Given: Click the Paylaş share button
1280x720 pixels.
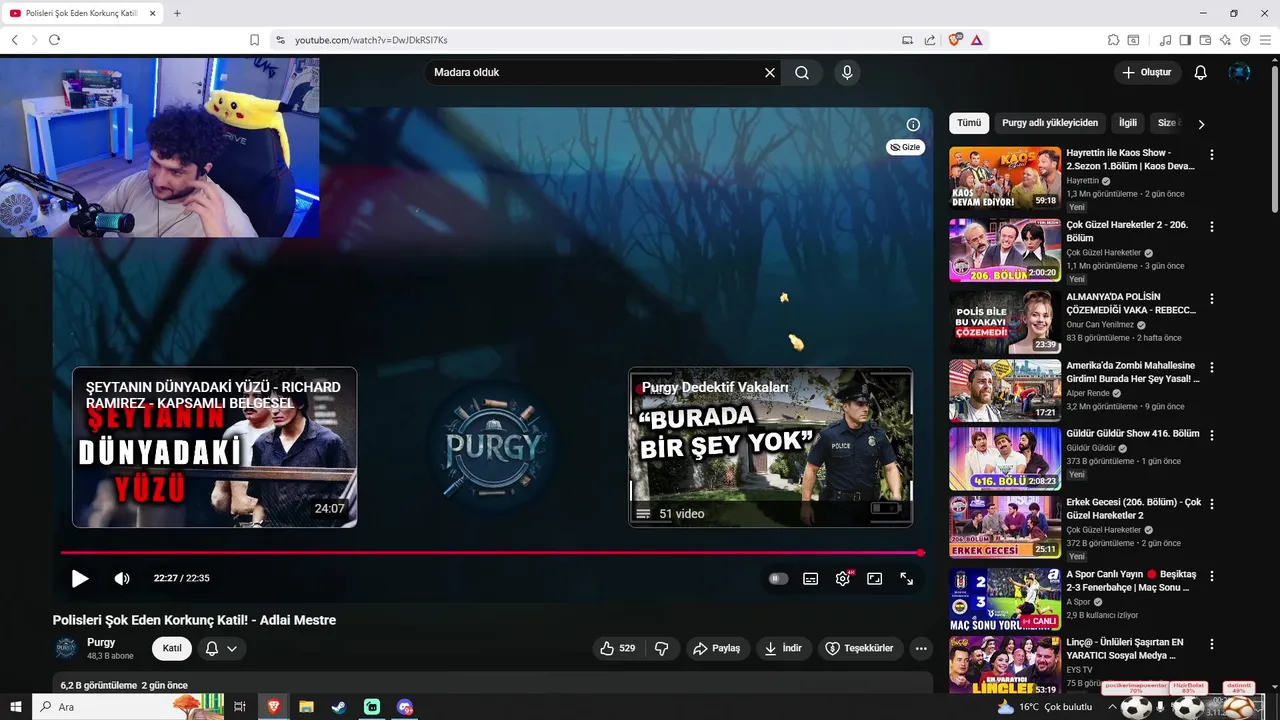Looking at the screenshot, I should (x=717, y=648).
